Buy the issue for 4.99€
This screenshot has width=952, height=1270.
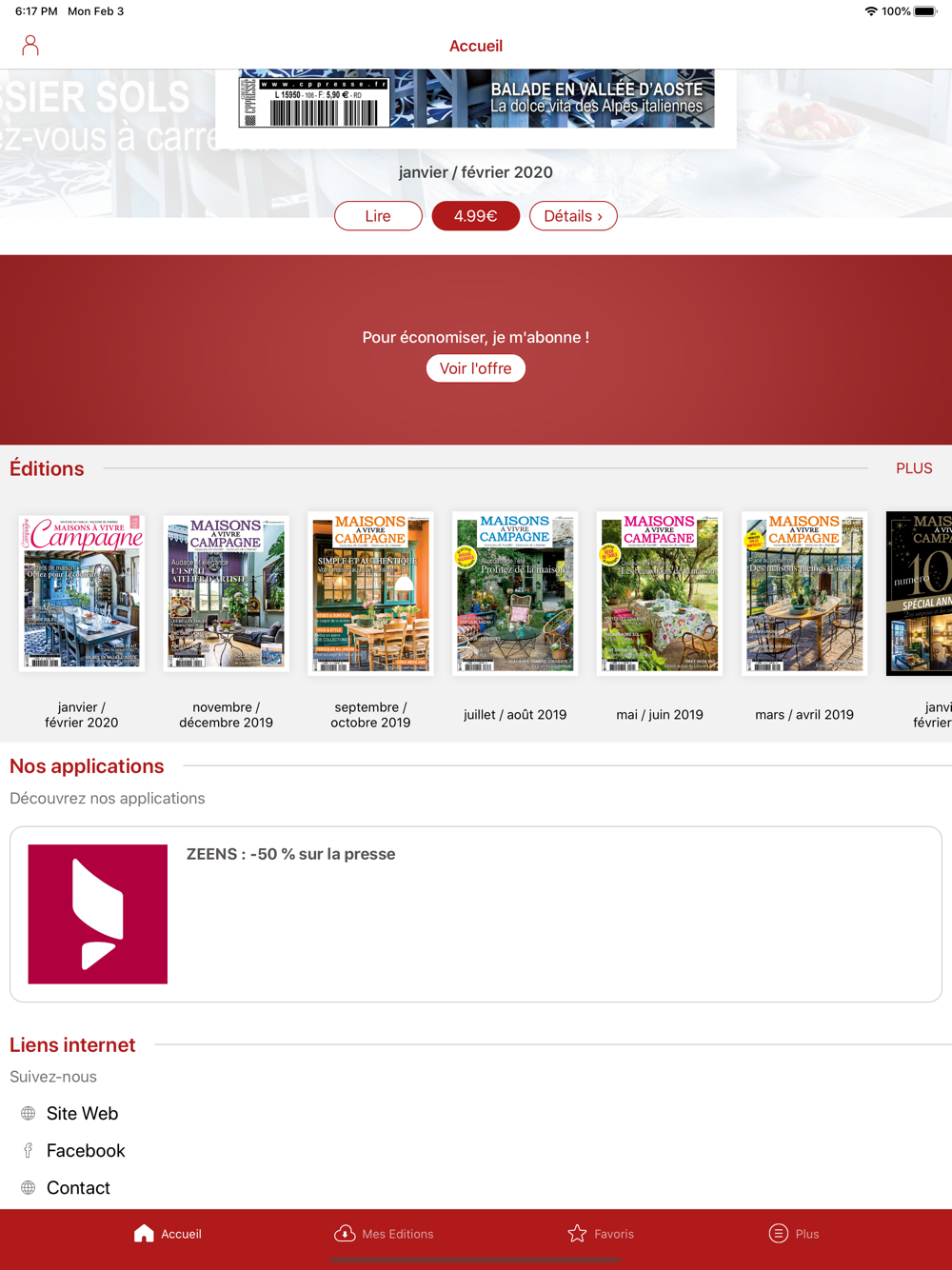(476, 216)
